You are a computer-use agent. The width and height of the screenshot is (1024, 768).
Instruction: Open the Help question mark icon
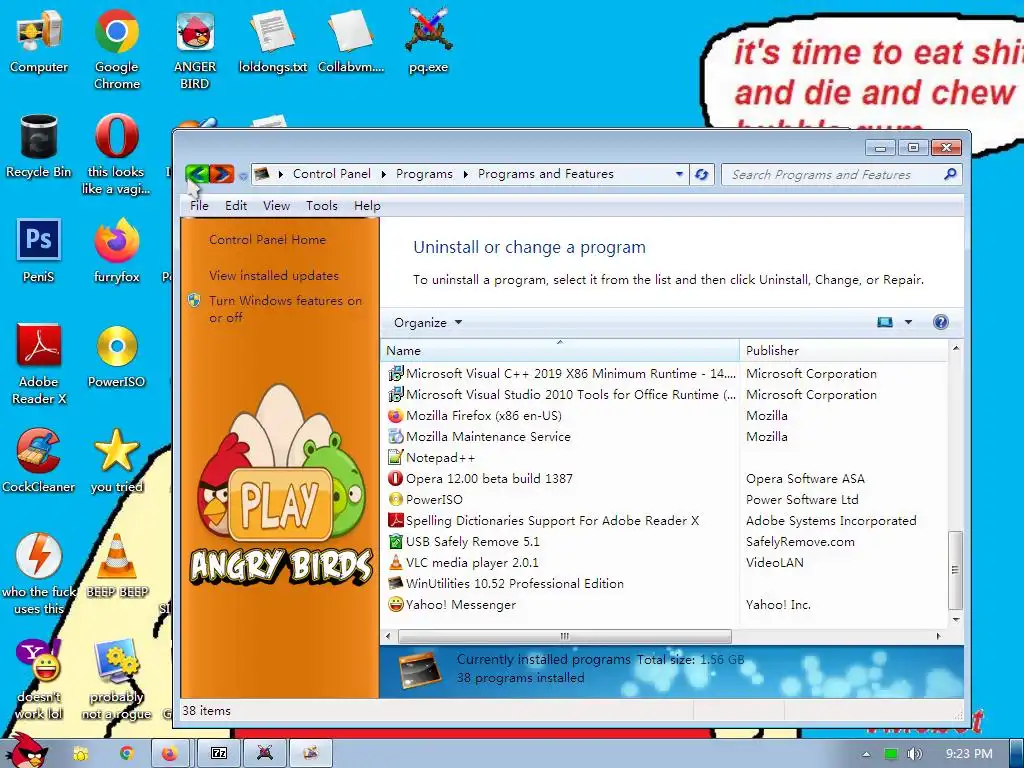click(940, 322)
